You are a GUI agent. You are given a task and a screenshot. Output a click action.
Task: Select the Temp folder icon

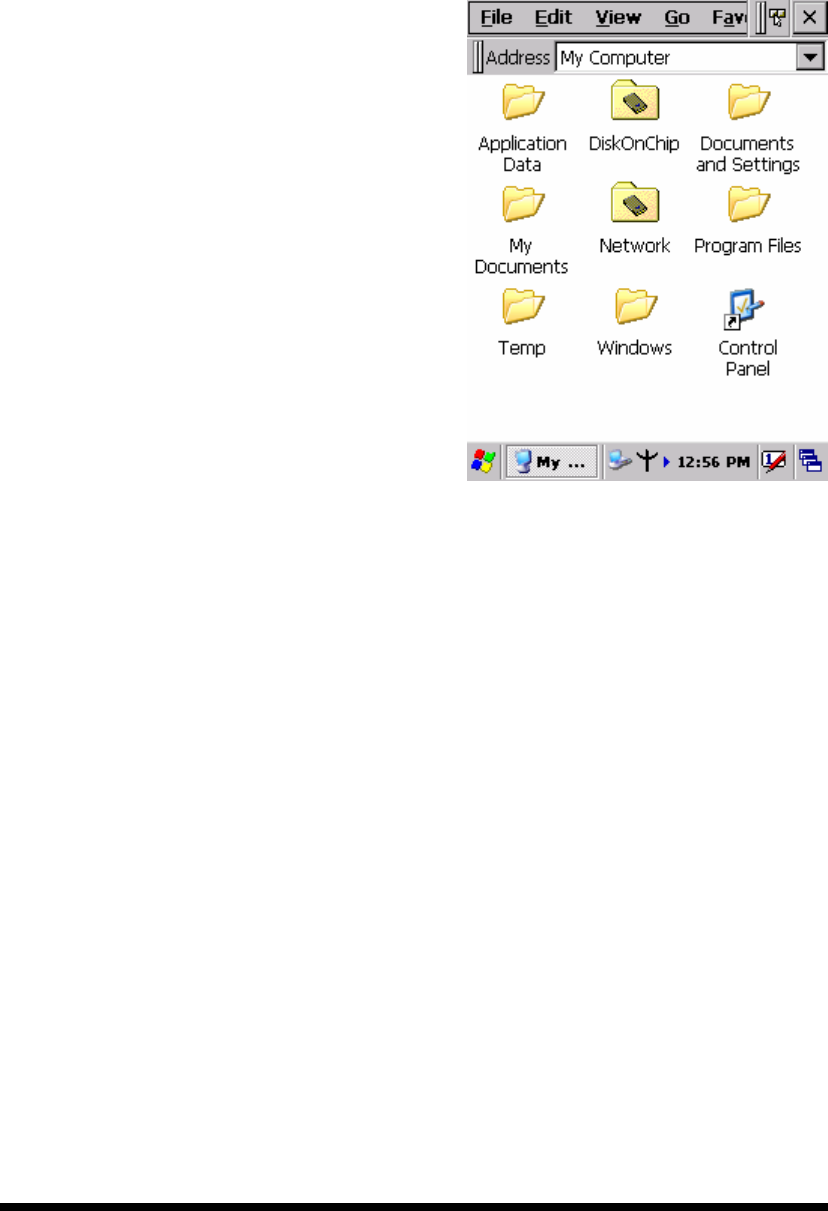tap(522, 305)
